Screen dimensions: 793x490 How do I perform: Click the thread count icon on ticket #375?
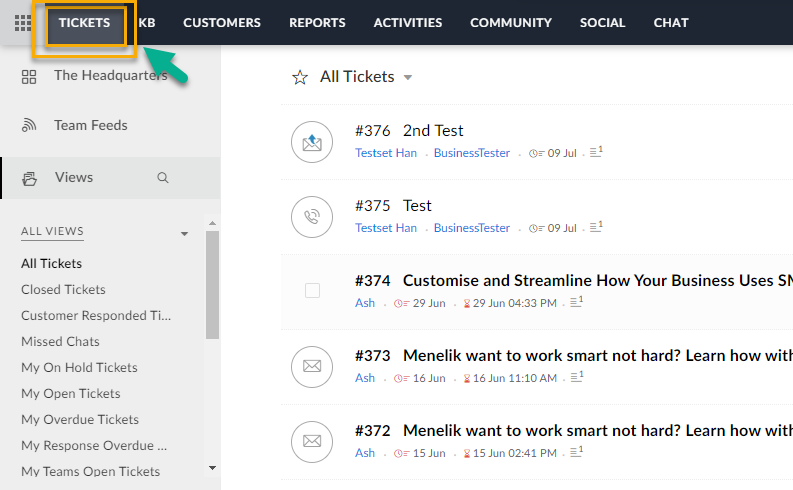coord(596,227)
